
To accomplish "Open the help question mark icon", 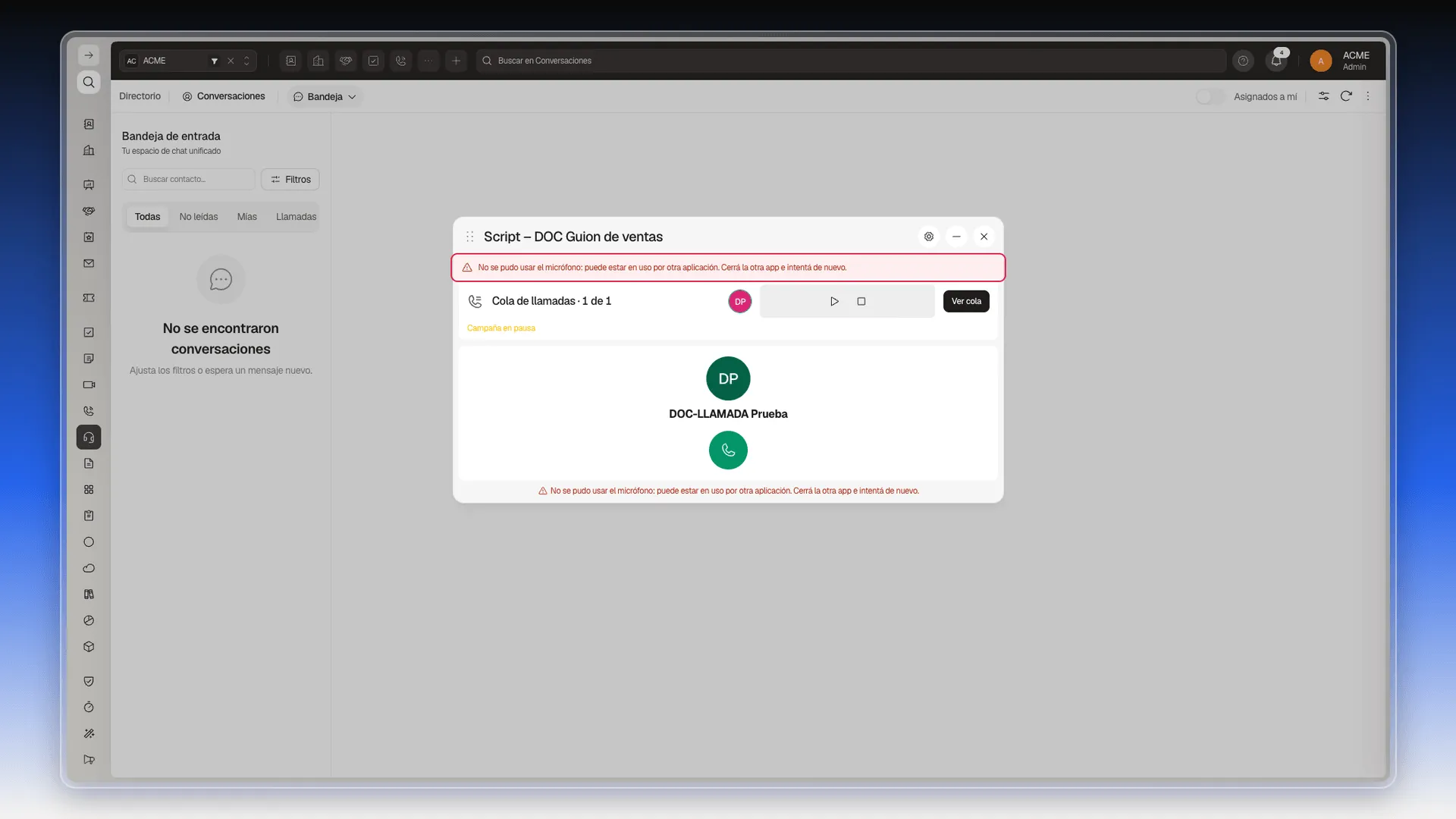I will pos(1243,61).
